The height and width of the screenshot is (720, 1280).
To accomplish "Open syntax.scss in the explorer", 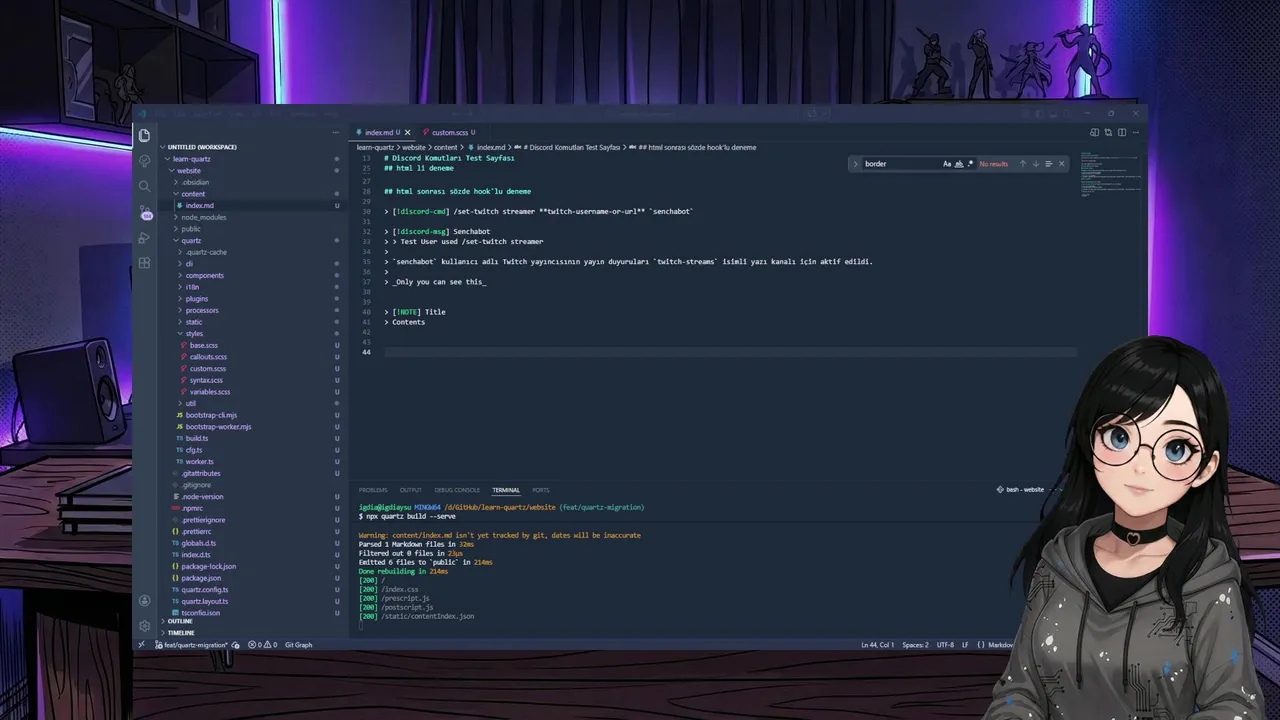I will [x=206, y=380].
